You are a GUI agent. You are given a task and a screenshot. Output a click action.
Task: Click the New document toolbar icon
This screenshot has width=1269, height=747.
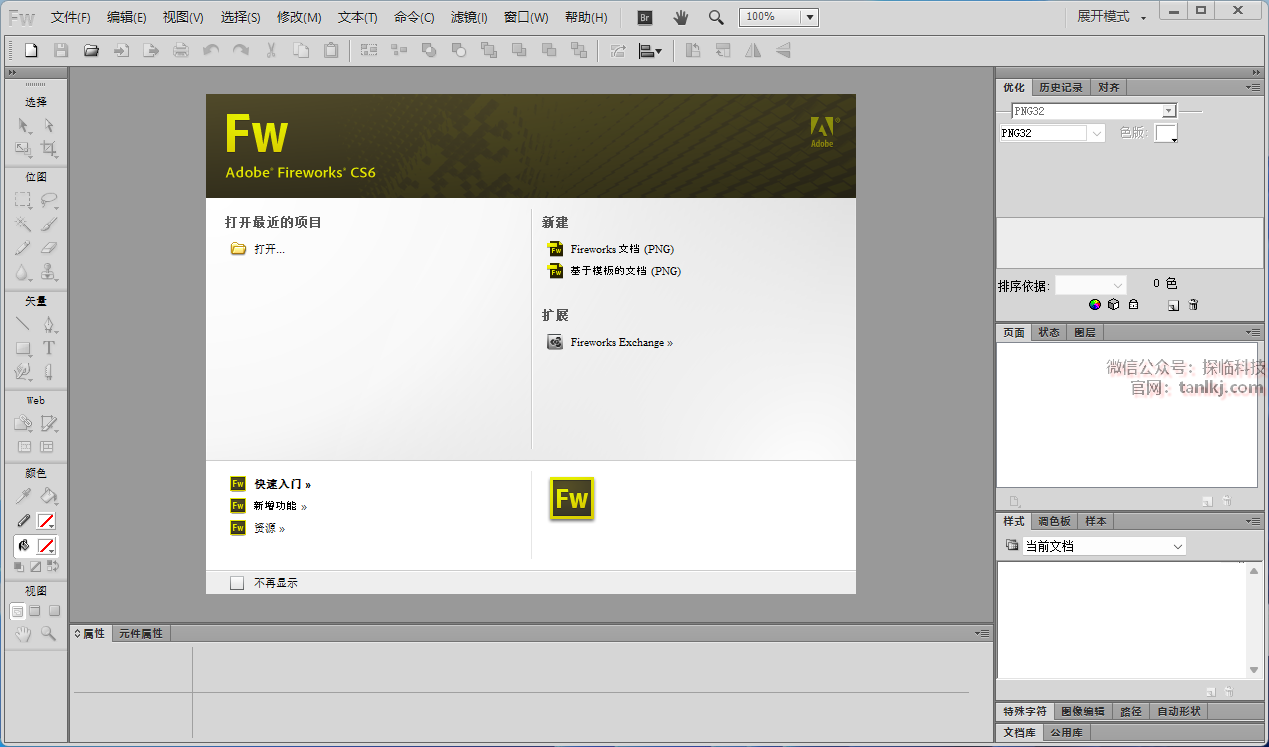point(31,50)
